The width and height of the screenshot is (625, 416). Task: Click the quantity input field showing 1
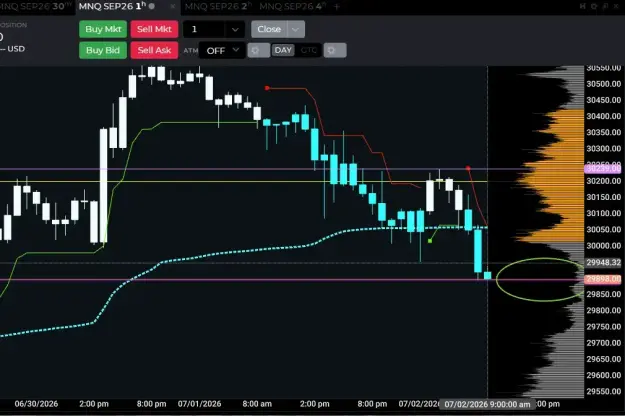pyautogui.click(x=204, y=29)
